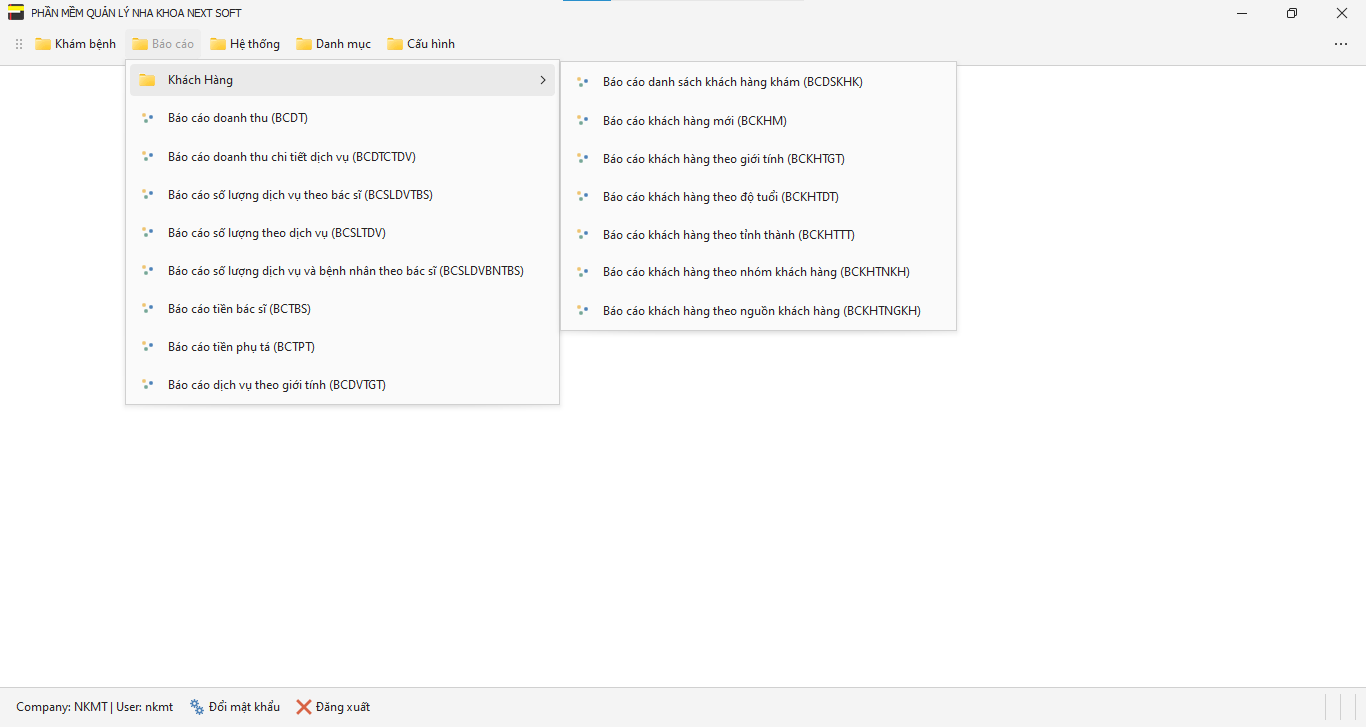1366x727 pixels.
Task: Select Báo cáo khách hàng theo độ tuổi
Action: pos(720,197)
